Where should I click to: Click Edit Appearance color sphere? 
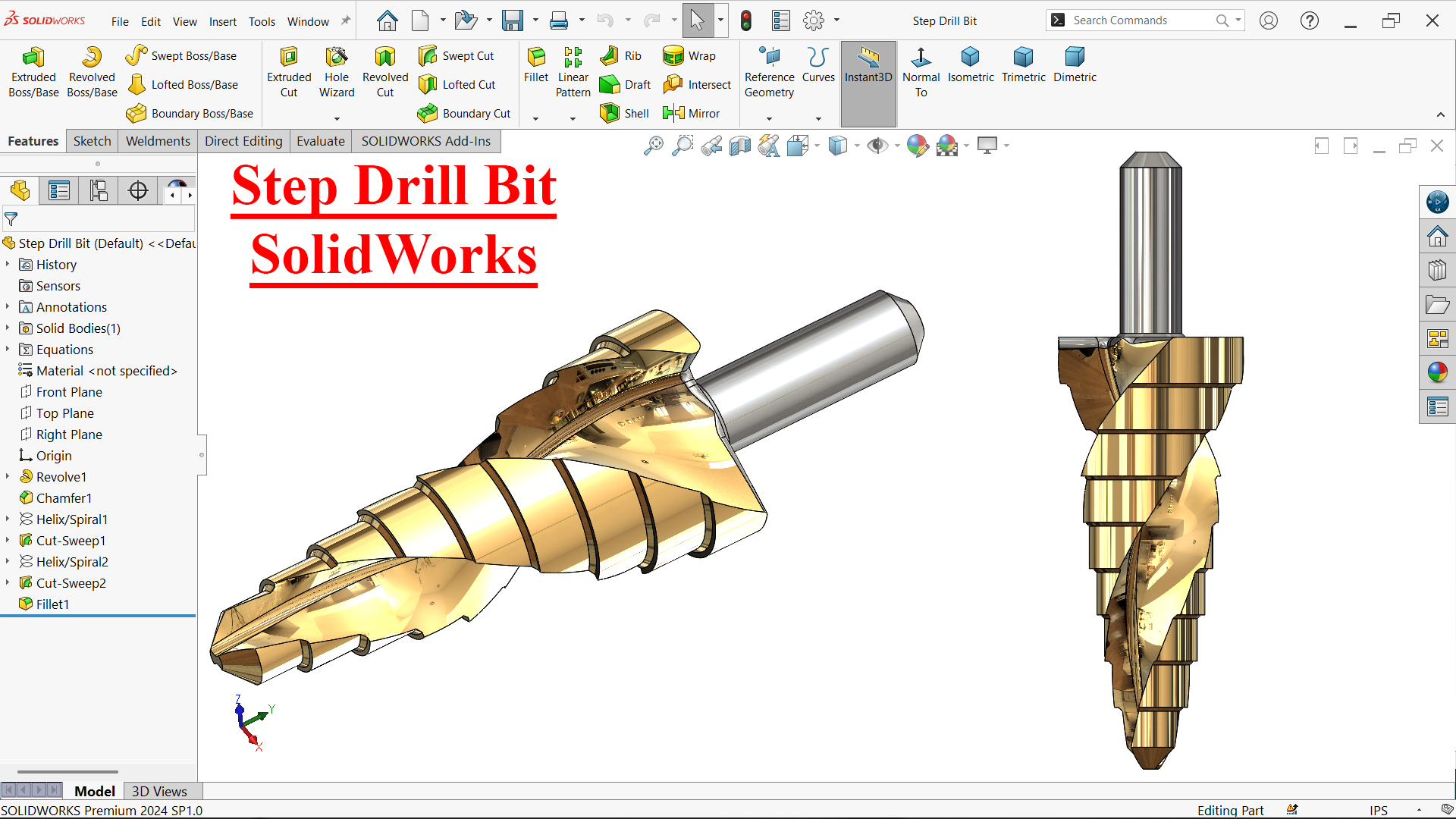pyautogui.click(x=918, y=146)
